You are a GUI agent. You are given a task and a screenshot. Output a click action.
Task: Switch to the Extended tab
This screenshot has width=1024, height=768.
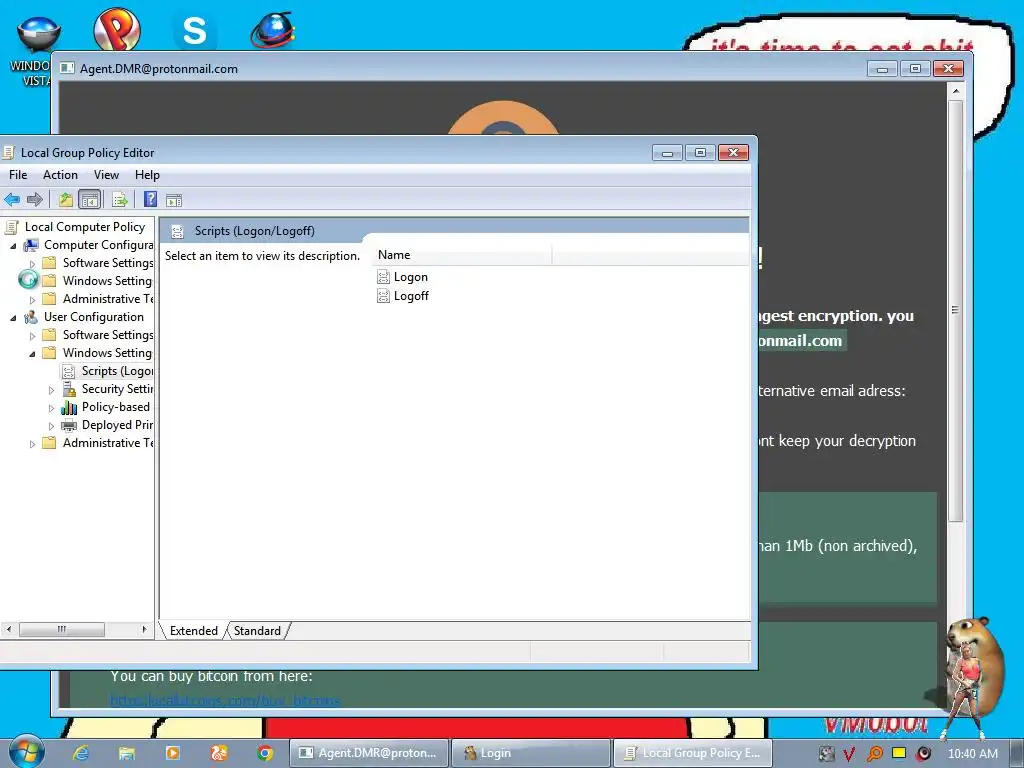(x=193, y=631)
